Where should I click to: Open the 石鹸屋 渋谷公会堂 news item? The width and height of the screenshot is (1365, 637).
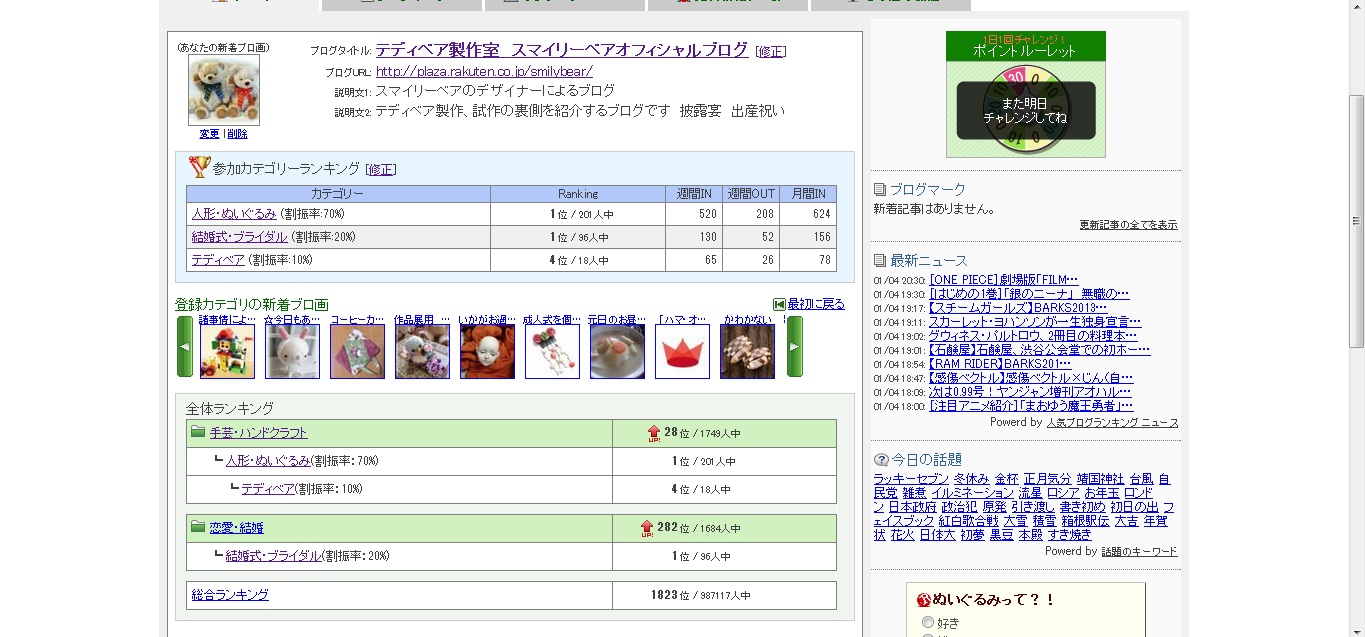(1039, 350)
